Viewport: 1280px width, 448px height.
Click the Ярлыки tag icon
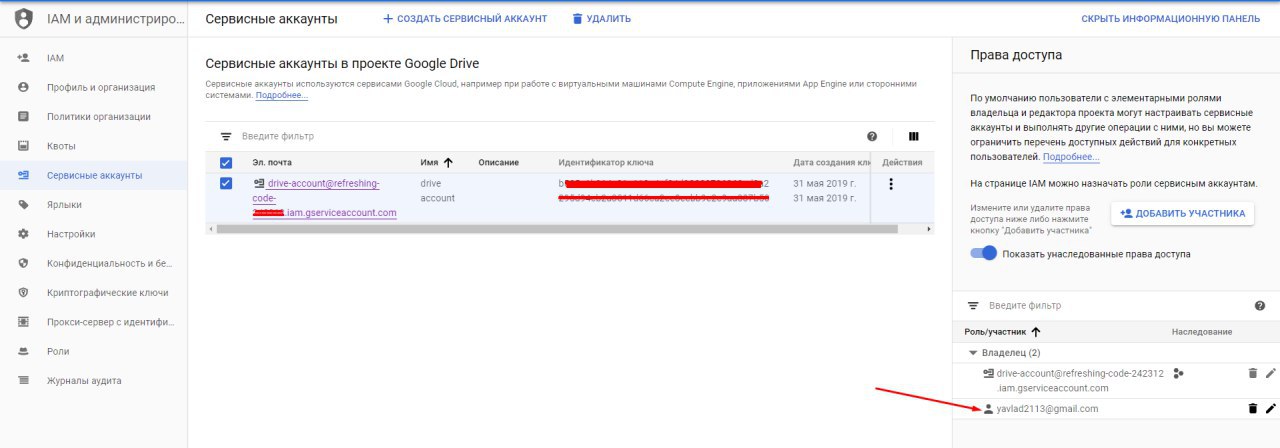(23, 204)
